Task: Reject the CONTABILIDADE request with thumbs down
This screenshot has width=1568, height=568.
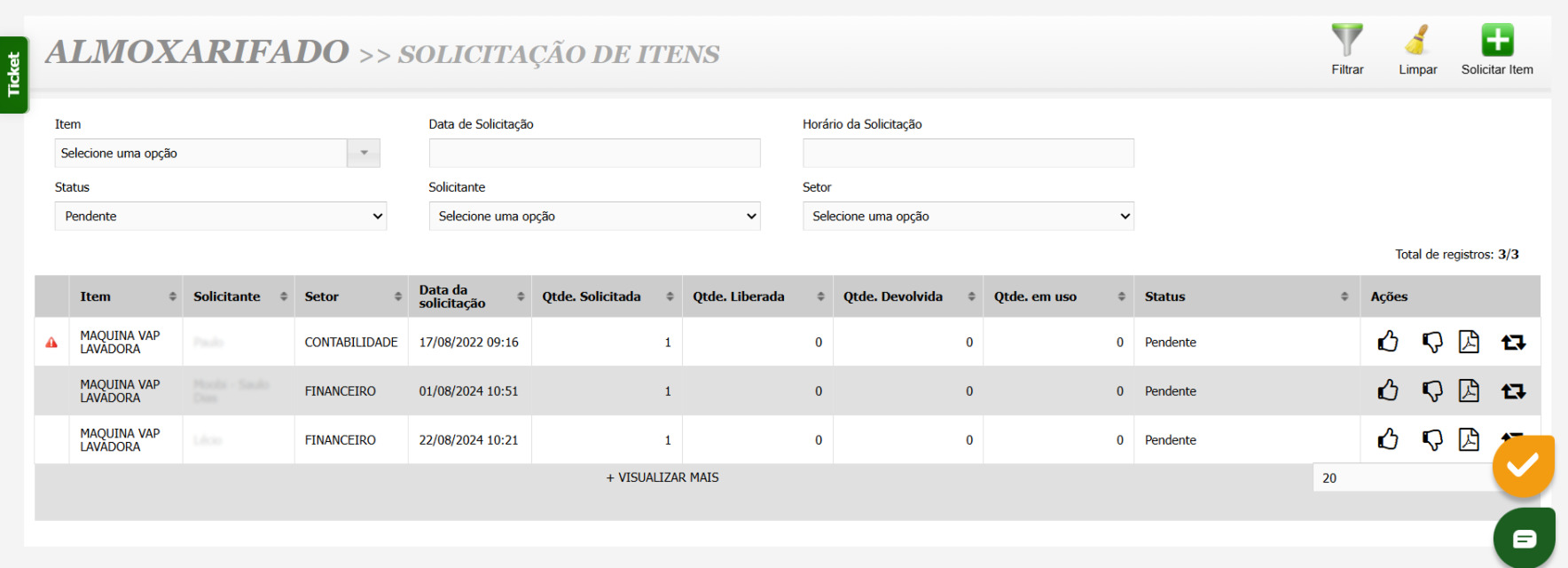Action: pos(1431,342)
